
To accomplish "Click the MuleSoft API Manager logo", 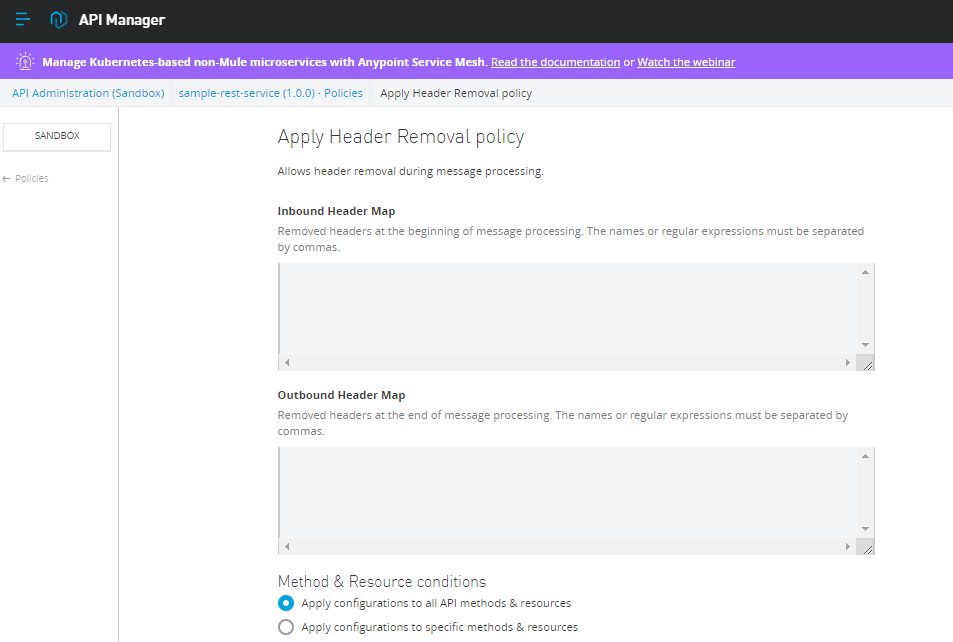I will (58, 19).
